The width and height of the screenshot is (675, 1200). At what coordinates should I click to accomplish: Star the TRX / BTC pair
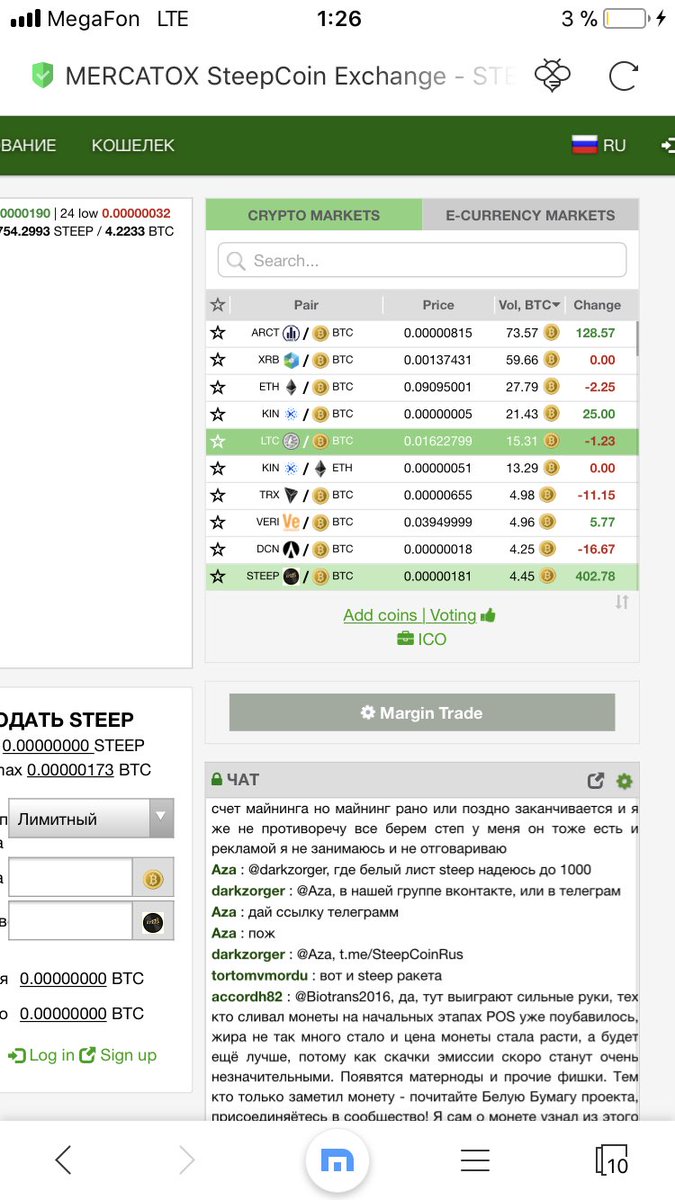click(218, 495)
